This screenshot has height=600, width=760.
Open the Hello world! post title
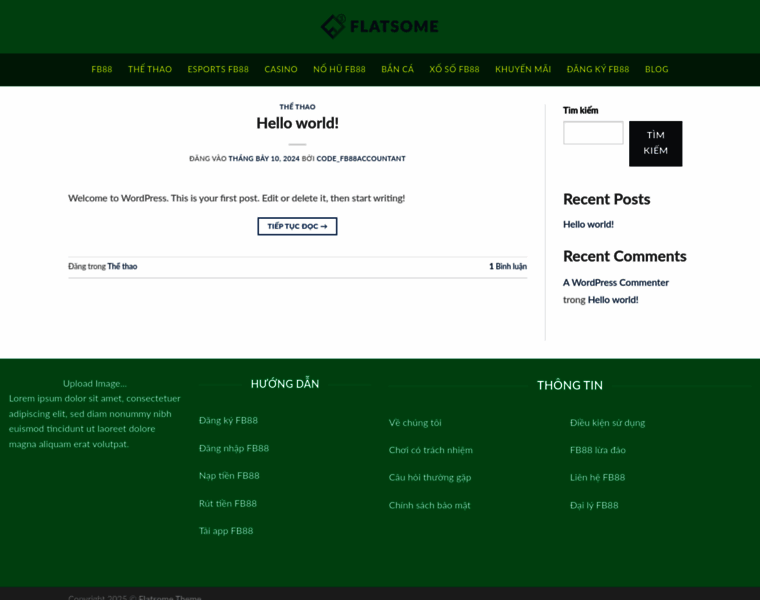coord(297,123)
